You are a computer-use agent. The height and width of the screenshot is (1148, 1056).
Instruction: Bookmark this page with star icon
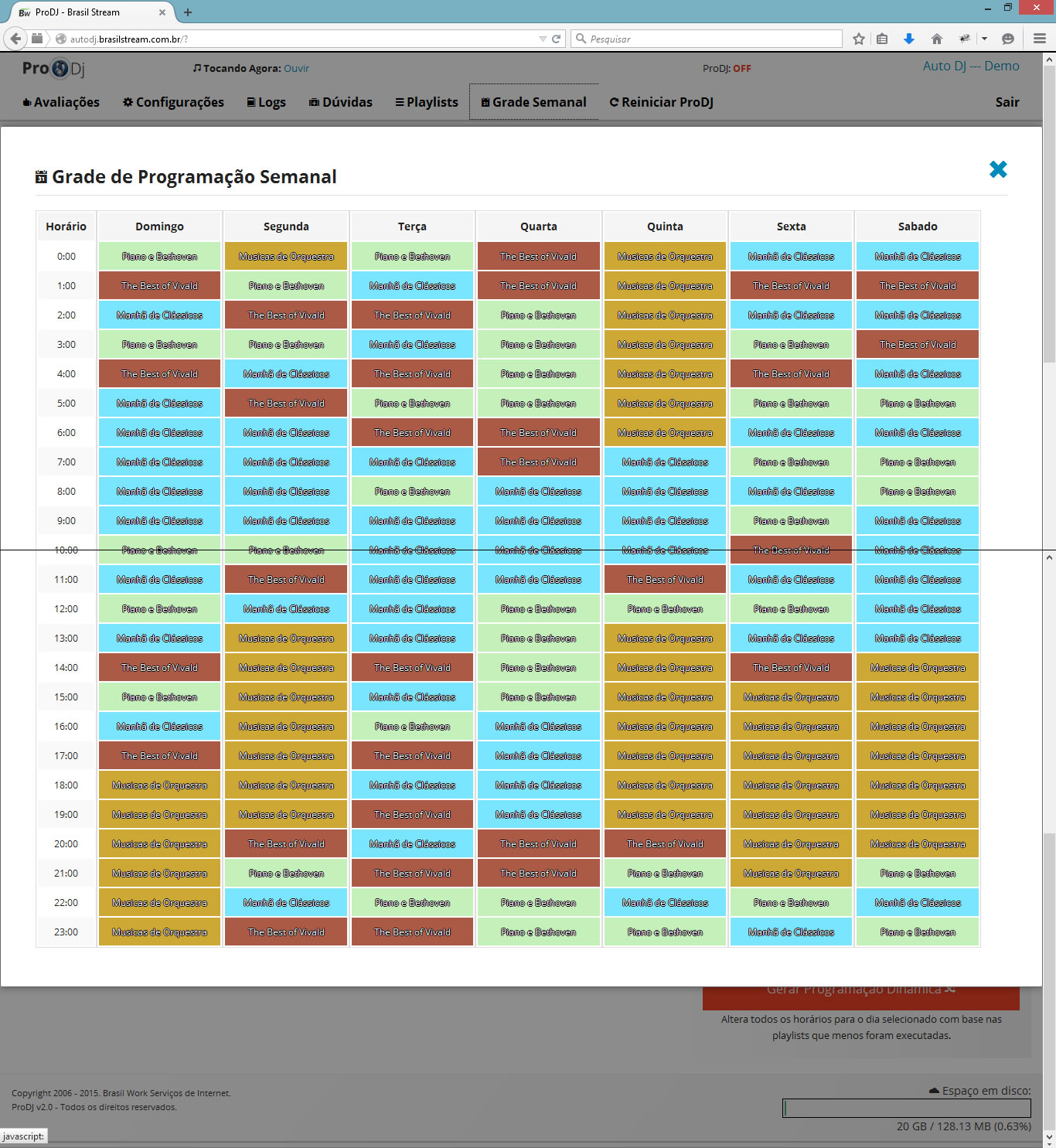tap(858, 39)
